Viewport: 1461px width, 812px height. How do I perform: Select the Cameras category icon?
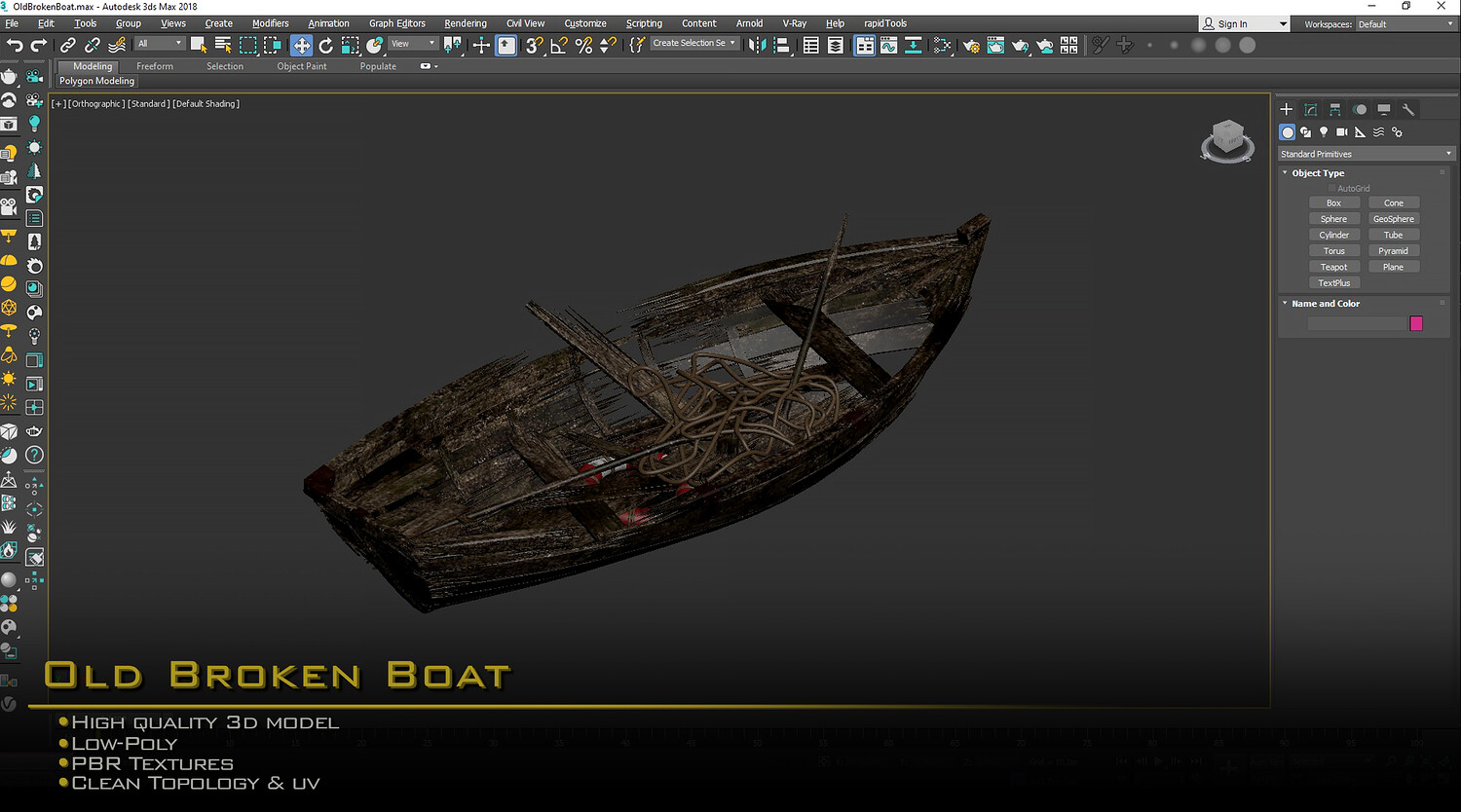[x=1342, y=132]
